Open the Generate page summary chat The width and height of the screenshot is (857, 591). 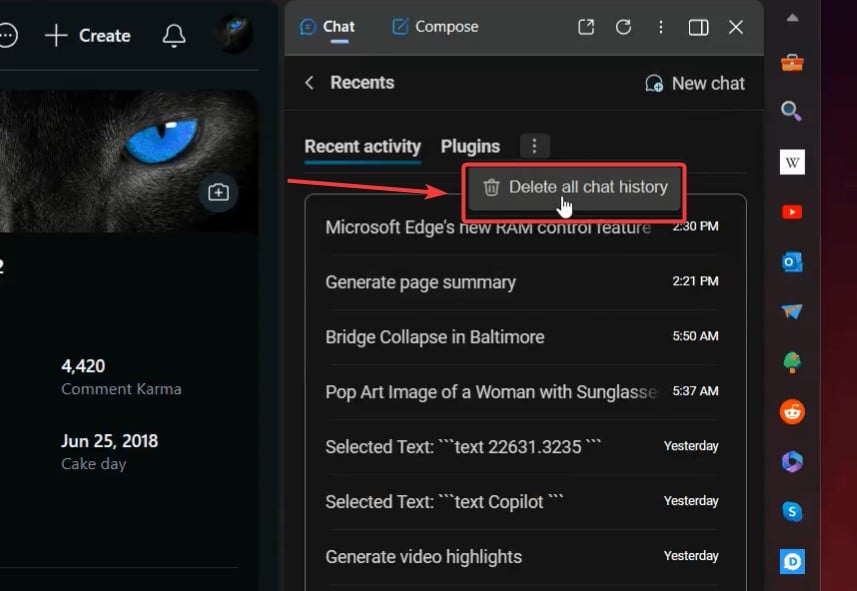click(522, 282)
